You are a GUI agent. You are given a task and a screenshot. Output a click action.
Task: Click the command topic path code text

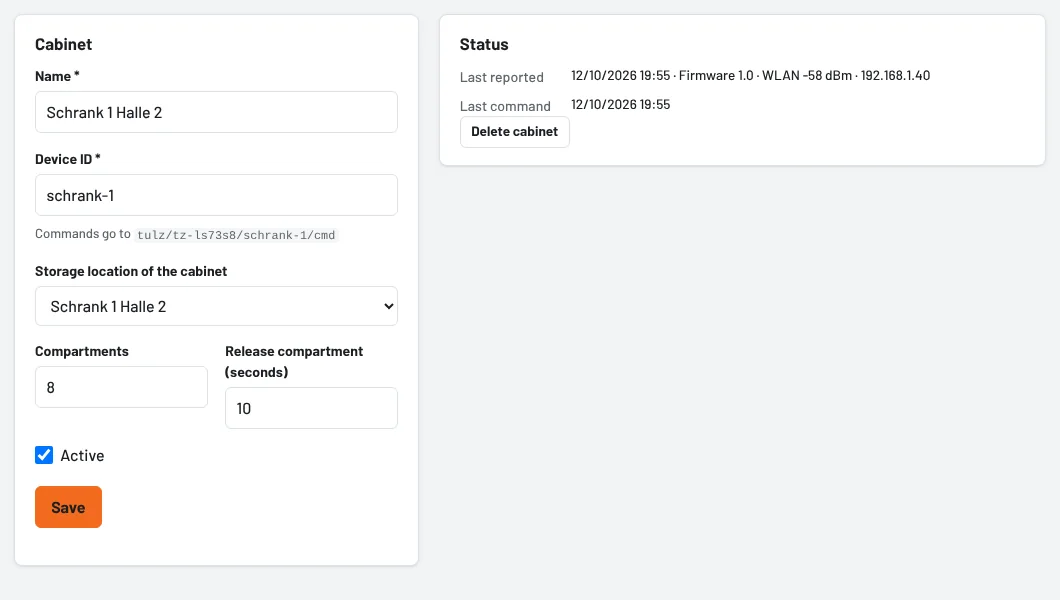236,235
